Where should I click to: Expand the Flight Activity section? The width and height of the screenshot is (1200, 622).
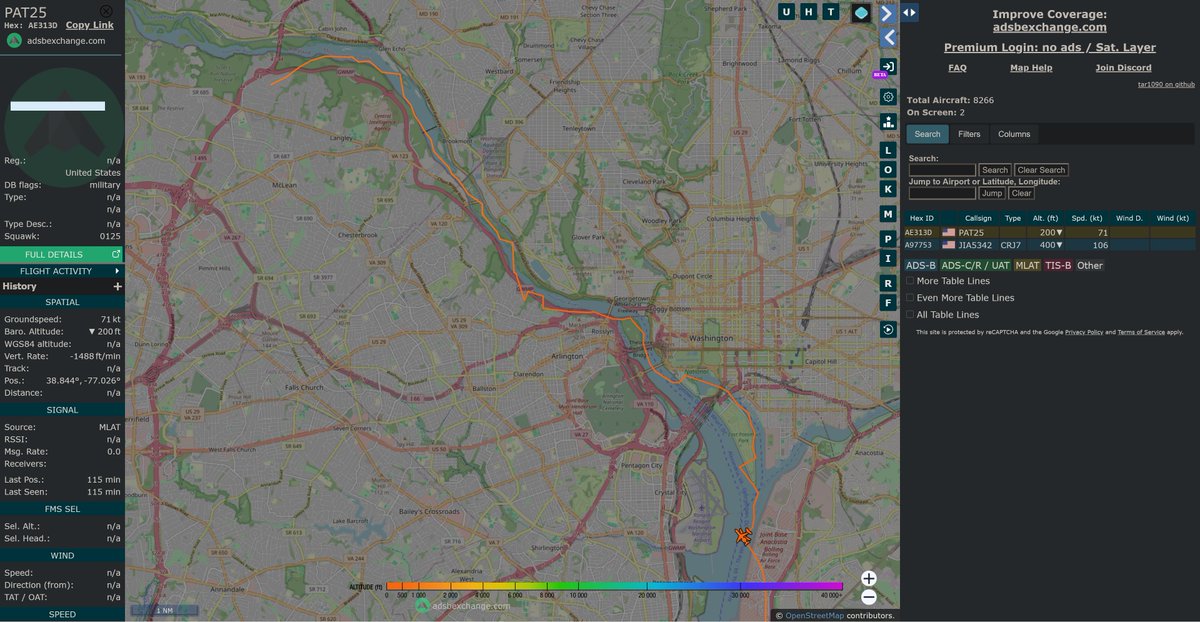tap(62, 271)
